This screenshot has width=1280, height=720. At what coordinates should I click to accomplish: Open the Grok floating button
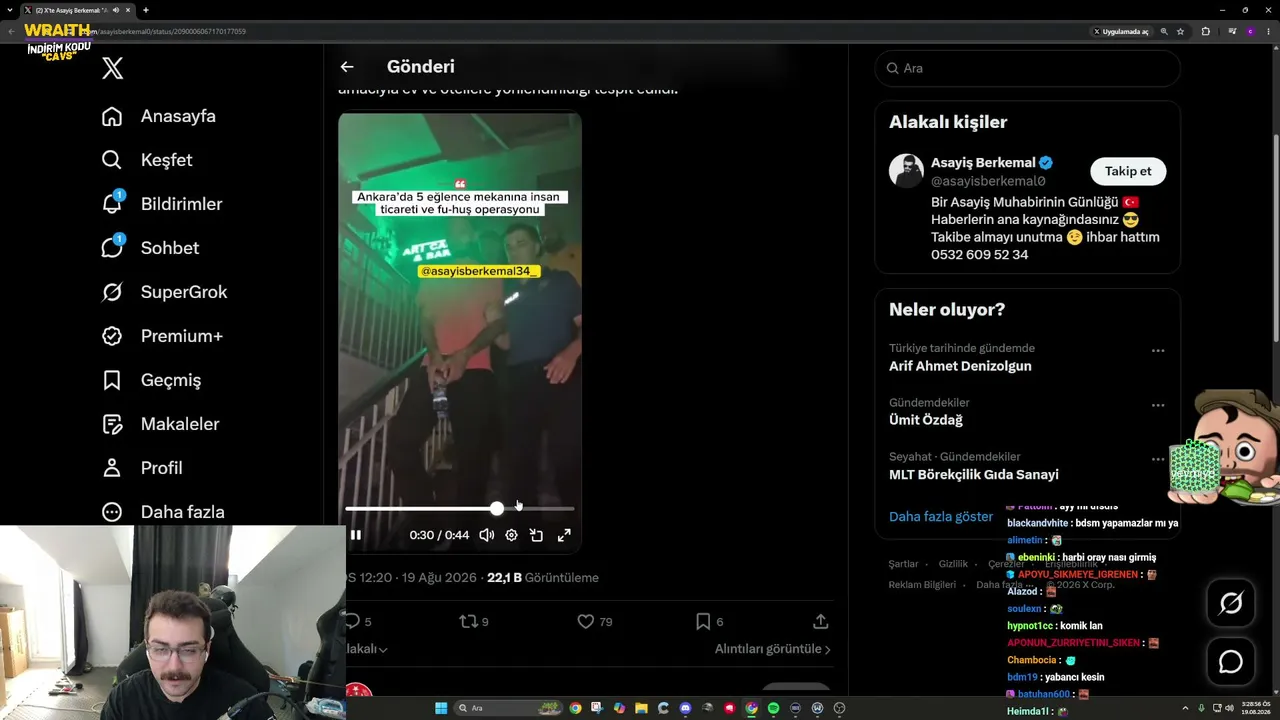[1231, 603]
